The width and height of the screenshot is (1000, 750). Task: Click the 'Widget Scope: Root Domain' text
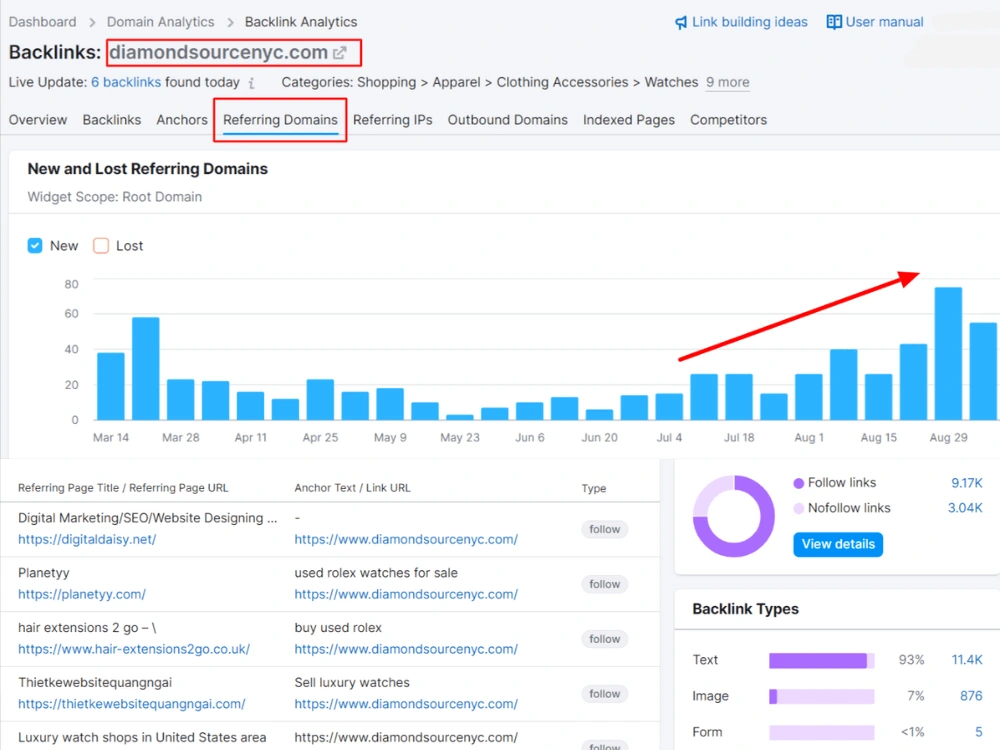coord(114,197)
